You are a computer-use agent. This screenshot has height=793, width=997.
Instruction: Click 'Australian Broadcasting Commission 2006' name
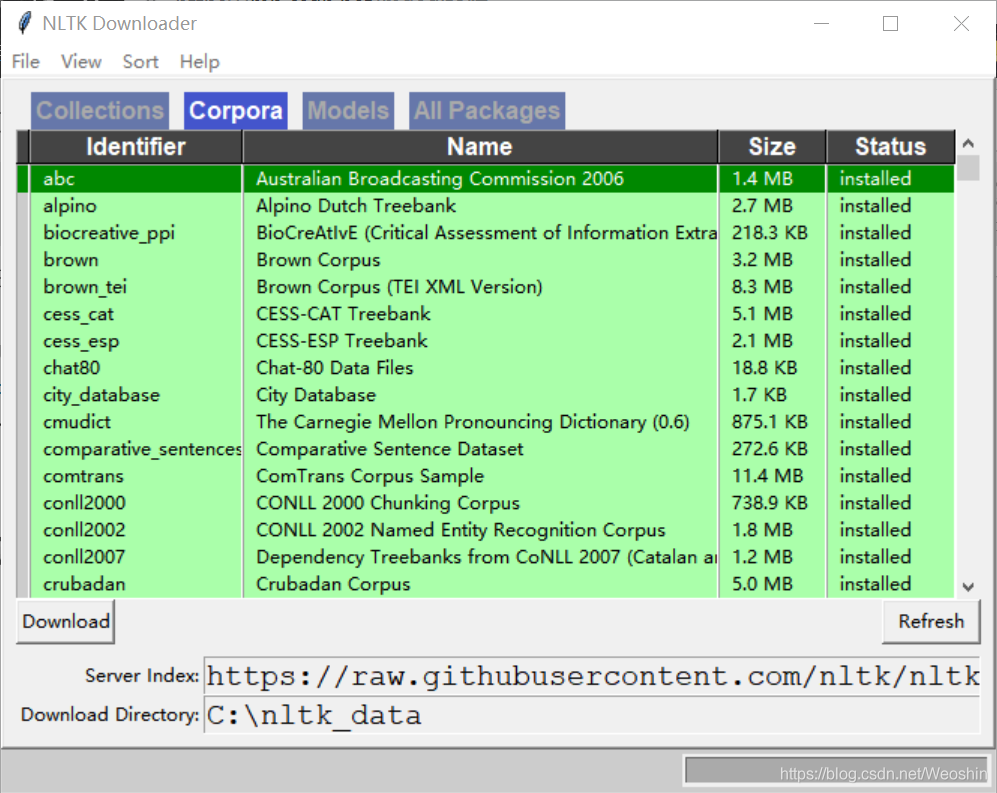click(440, 179)
